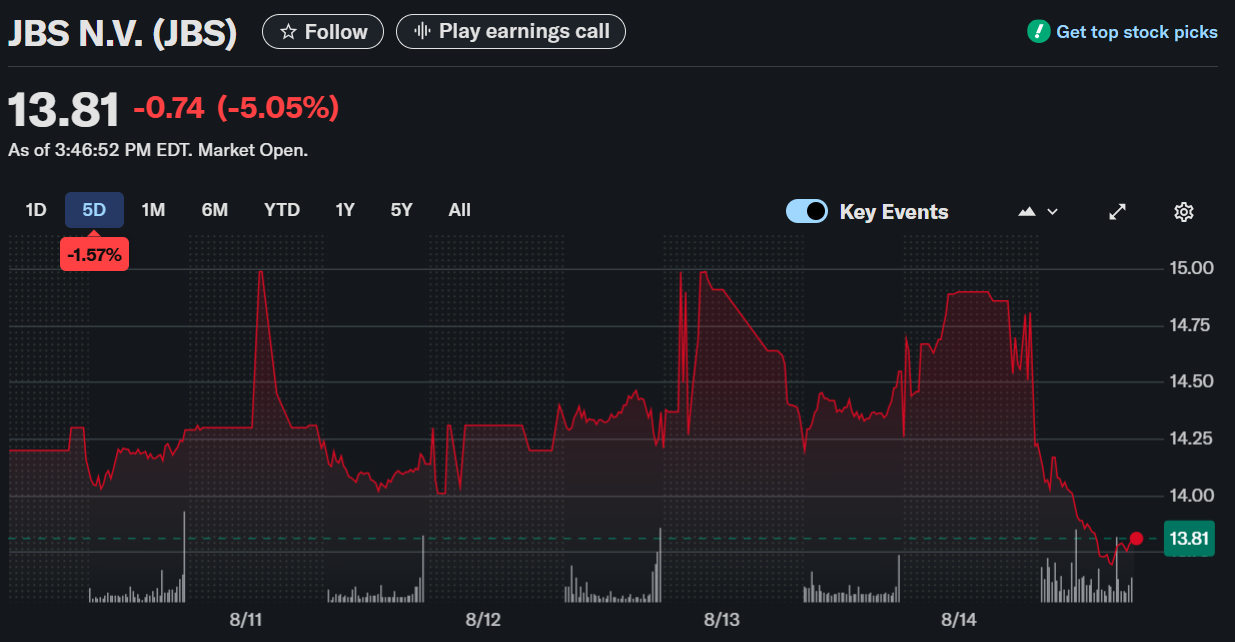Click the green top stock picks icon
1235x642 pixels.
(1038, 32)
